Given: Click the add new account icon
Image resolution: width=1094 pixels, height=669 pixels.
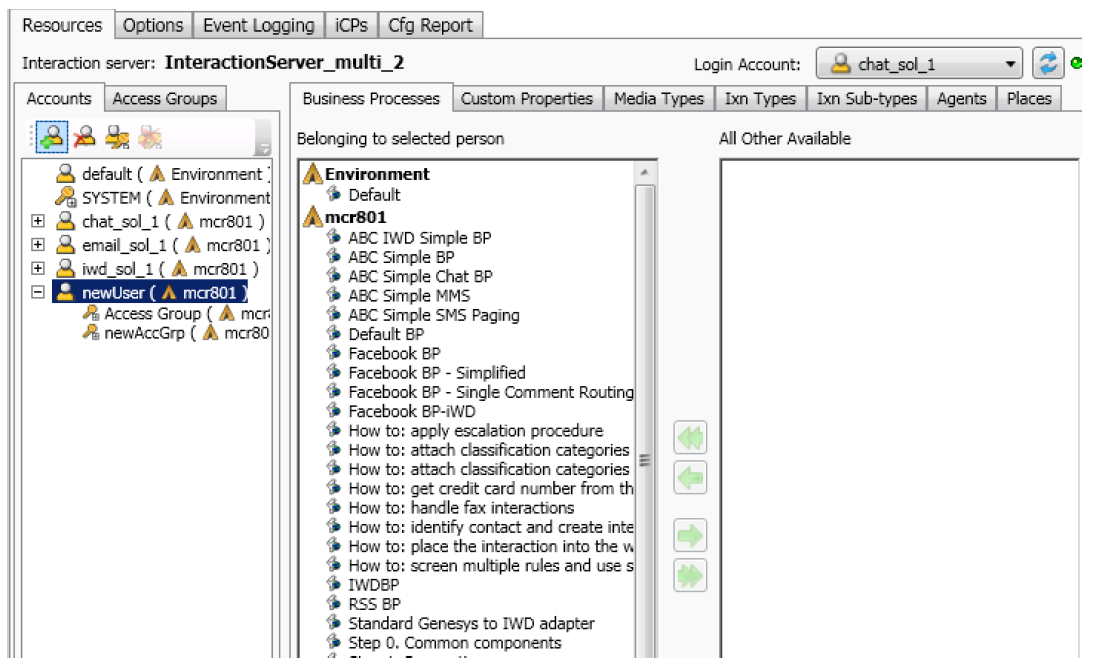Looking at the screenshot, I should [x=52, y=137].
